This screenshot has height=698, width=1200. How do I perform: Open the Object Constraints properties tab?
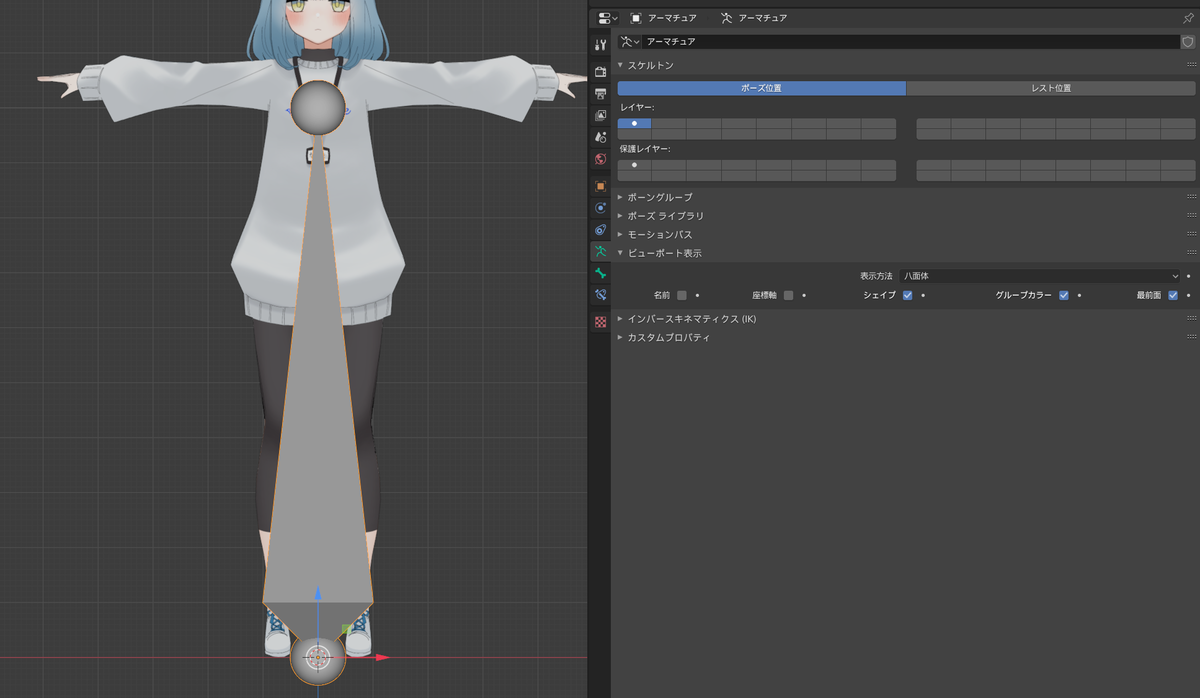coord(600,230)
